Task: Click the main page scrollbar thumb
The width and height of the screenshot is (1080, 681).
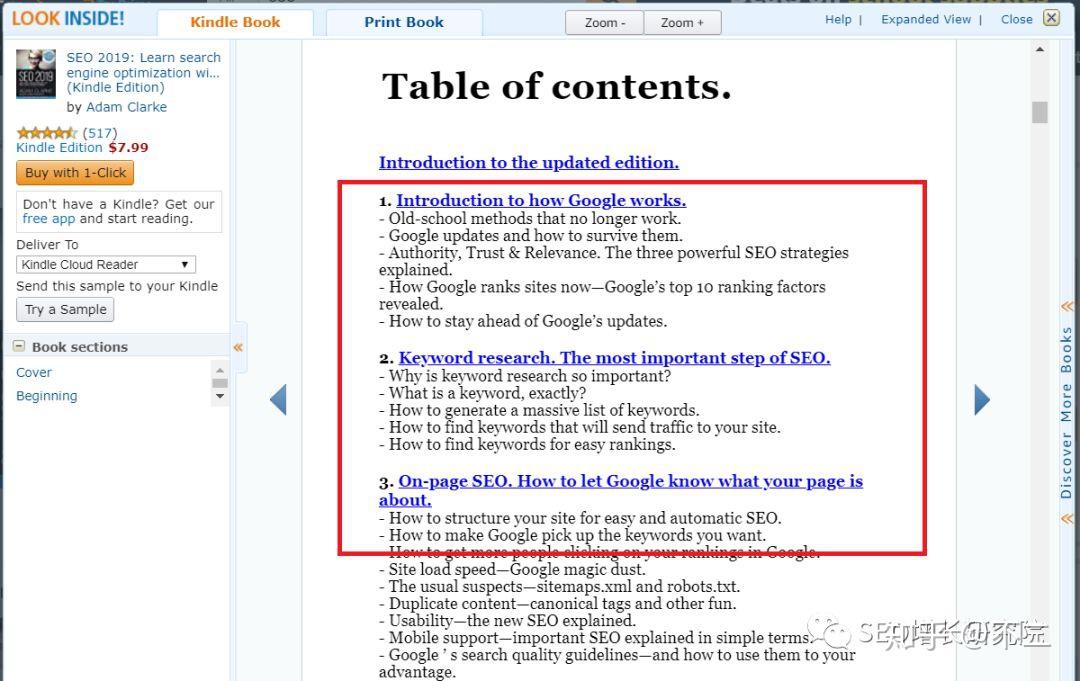Action: tap(1039, 112)
